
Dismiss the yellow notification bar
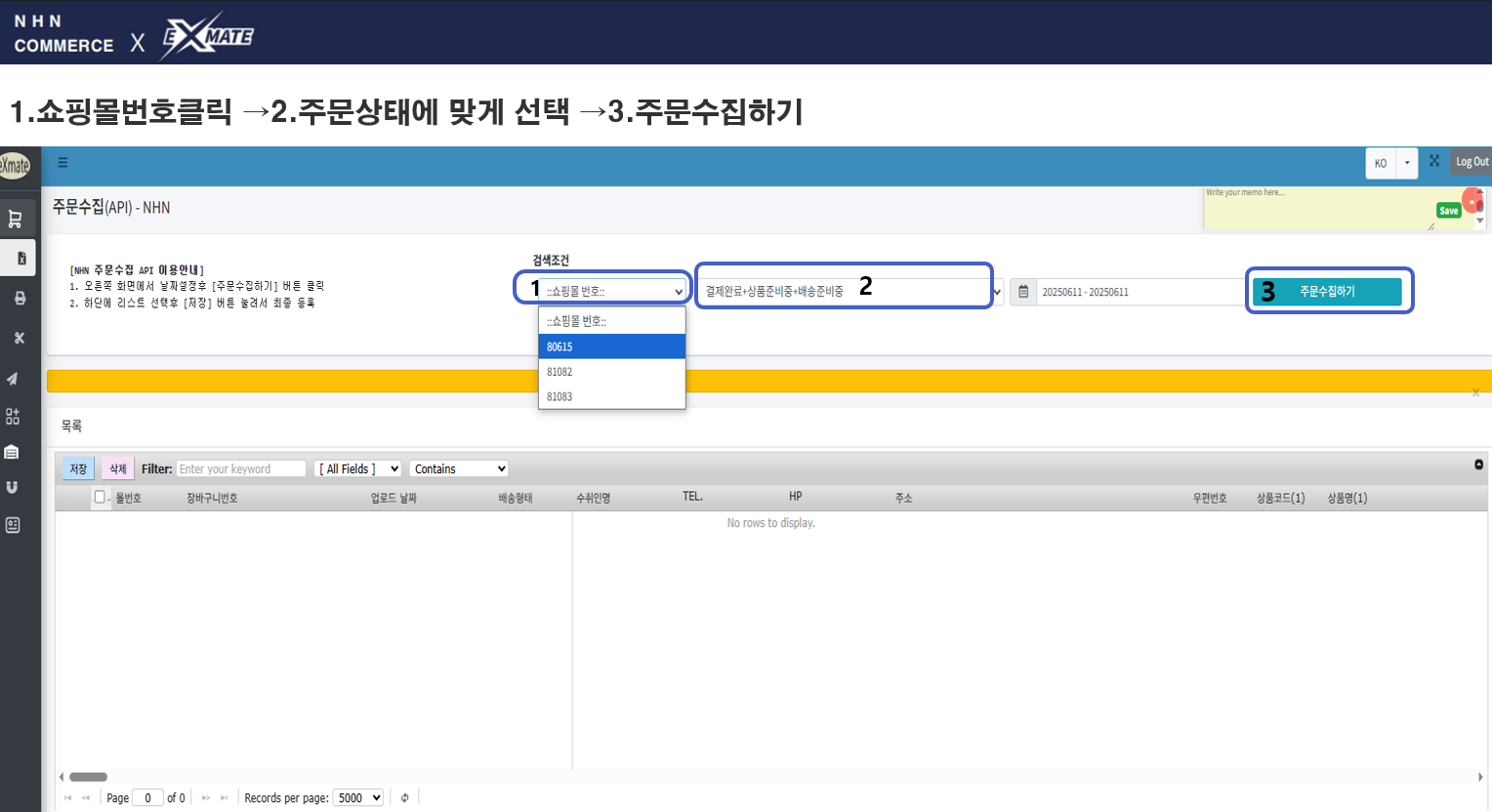1475,392
